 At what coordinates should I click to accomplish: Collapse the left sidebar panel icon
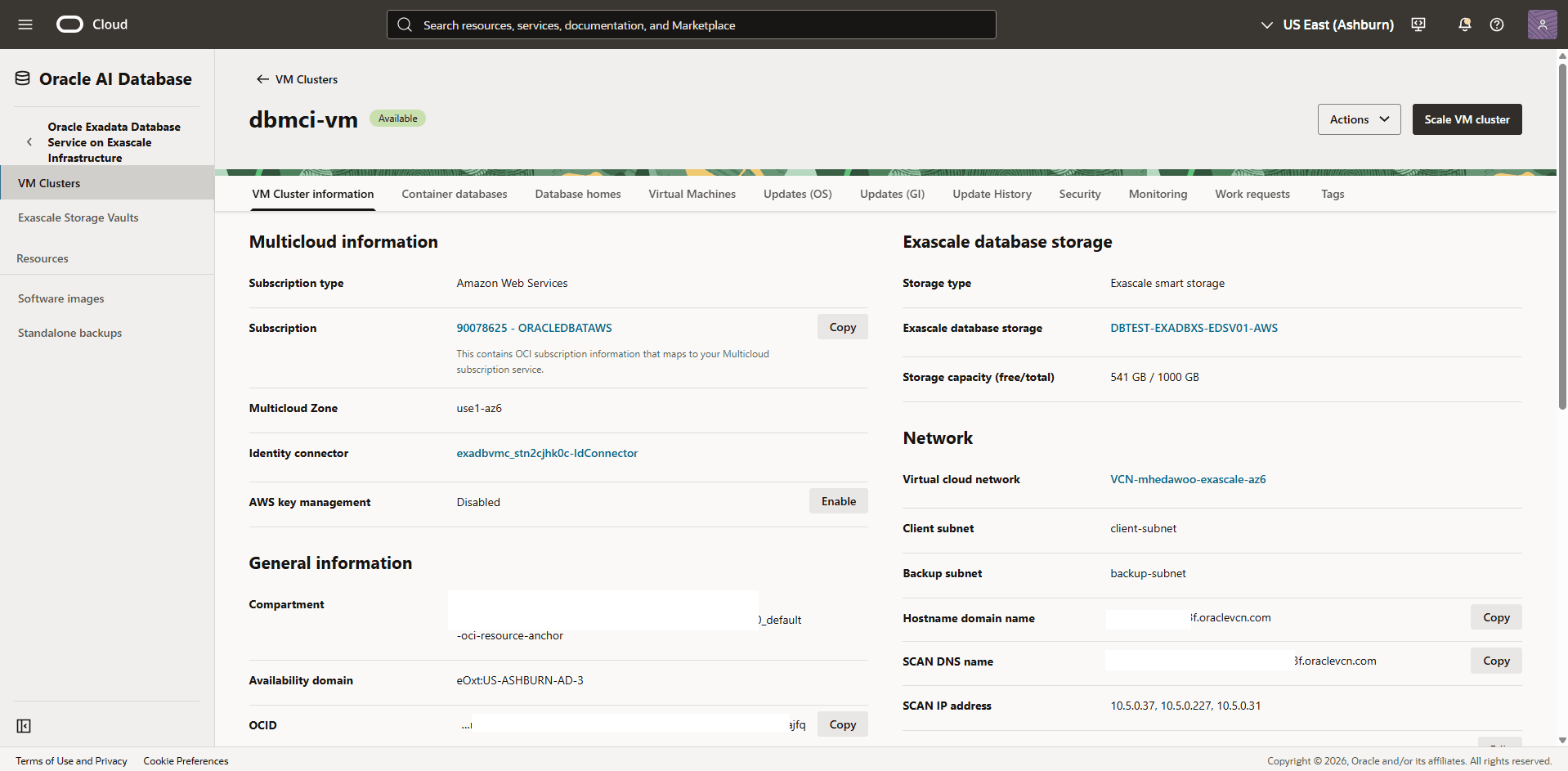(24, 726)
